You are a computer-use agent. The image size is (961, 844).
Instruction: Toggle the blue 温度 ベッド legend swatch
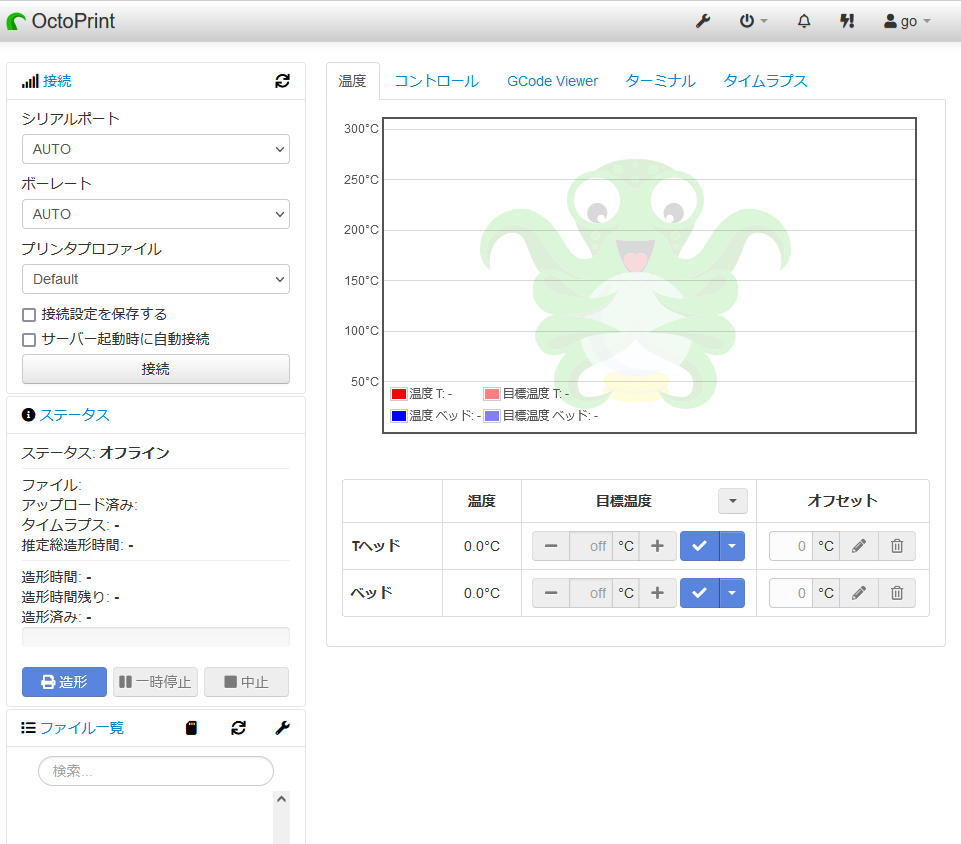tap(399, 416)
